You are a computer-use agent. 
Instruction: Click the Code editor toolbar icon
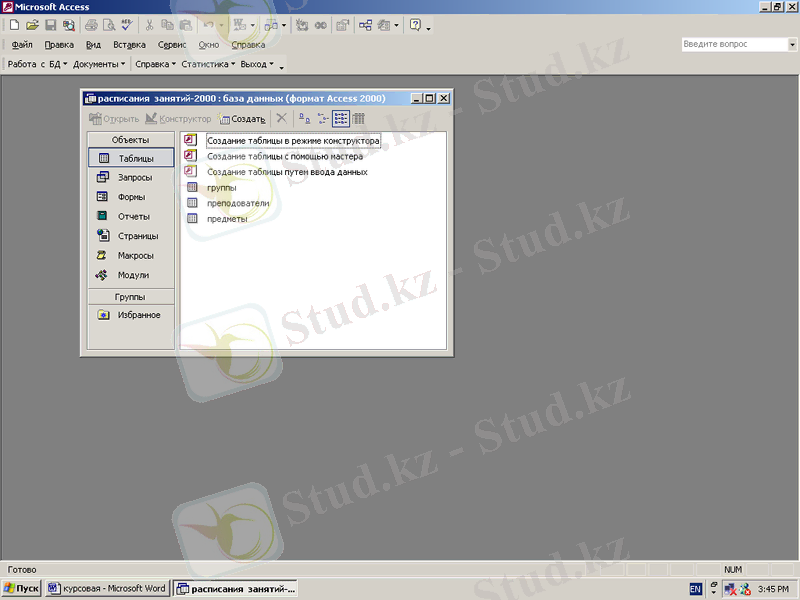[302, 25]
